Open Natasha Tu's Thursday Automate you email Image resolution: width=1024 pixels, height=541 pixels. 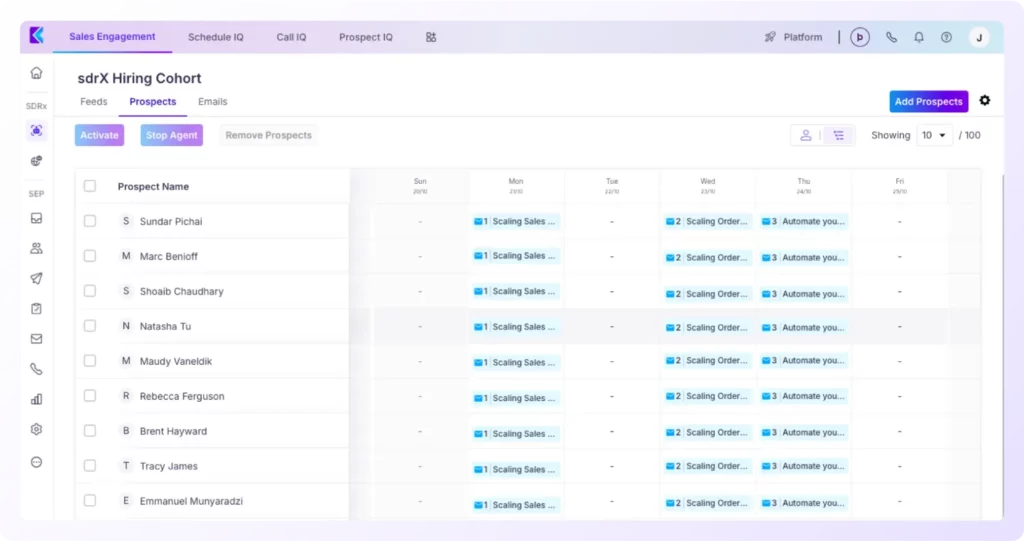tap(804, 327)
